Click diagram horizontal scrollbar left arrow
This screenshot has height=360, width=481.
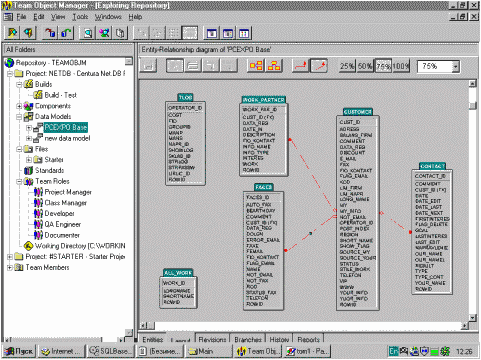click(143, 325)
